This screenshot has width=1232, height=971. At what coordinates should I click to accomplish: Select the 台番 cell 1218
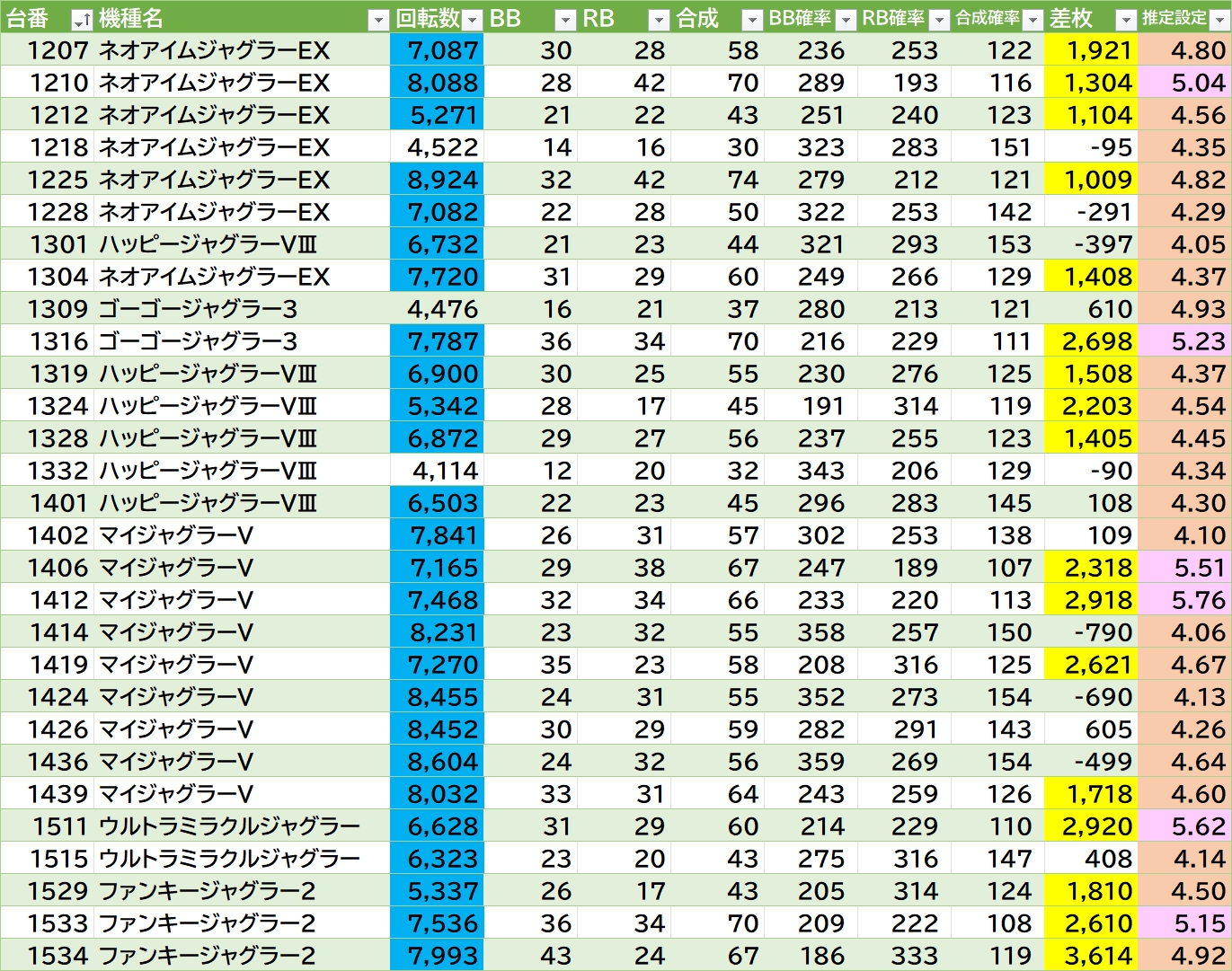coord(47,147)
